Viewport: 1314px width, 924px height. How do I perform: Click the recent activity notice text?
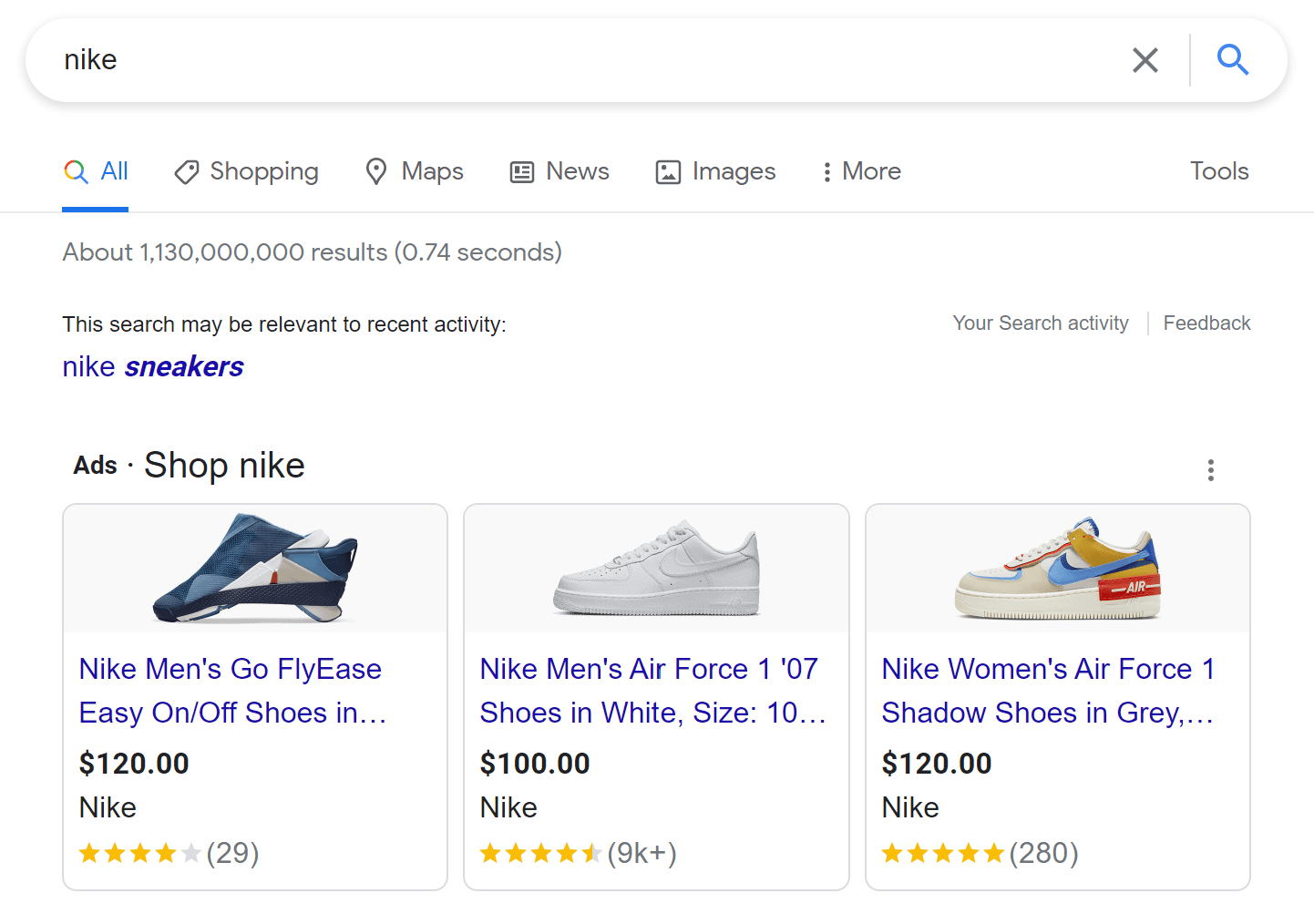pos(283,324)
